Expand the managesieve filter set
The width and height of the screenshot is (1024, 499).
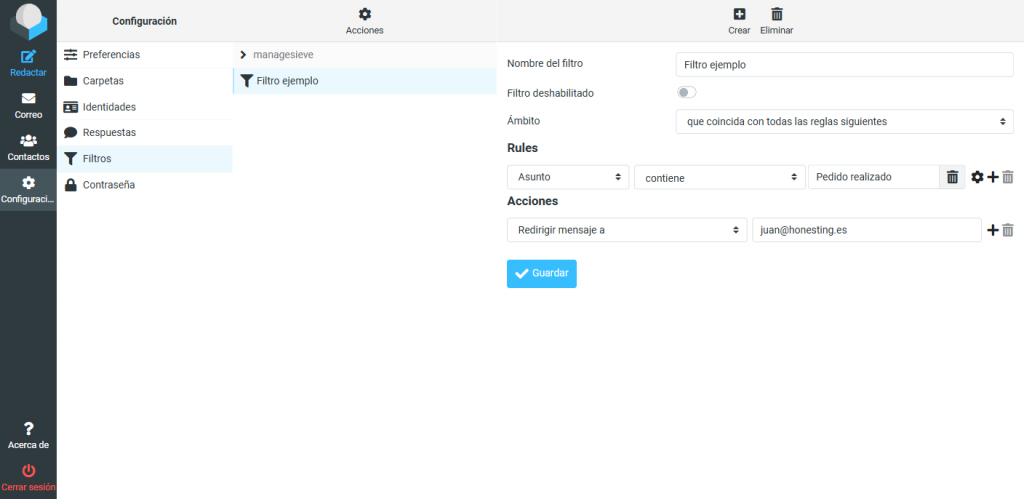[243, 54]
